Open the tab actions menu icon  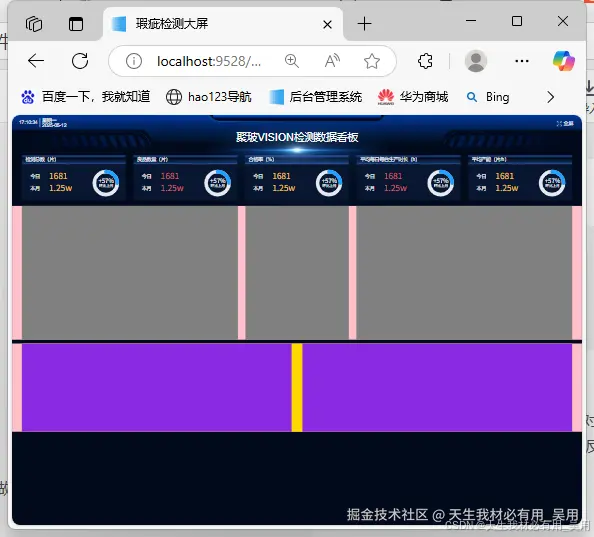click(x=76, y=24)
